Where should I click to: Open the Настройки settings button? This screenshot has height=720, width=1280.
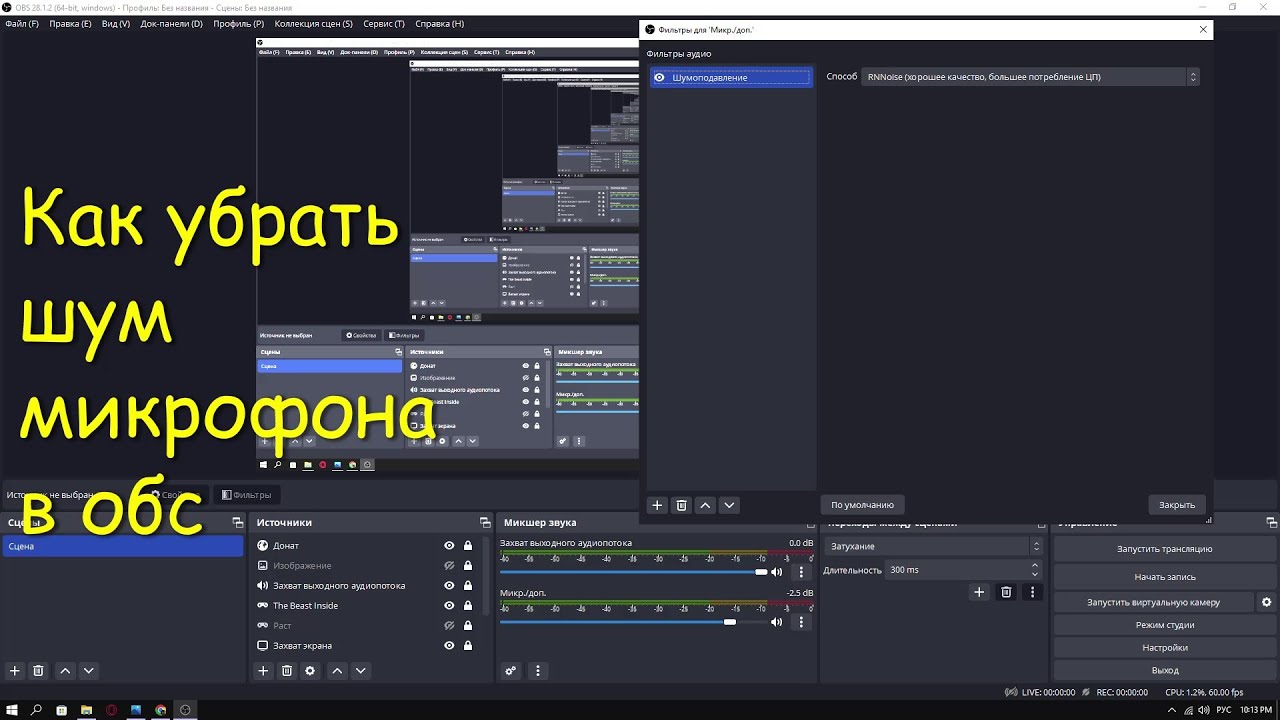click(x=1164, y=648)
